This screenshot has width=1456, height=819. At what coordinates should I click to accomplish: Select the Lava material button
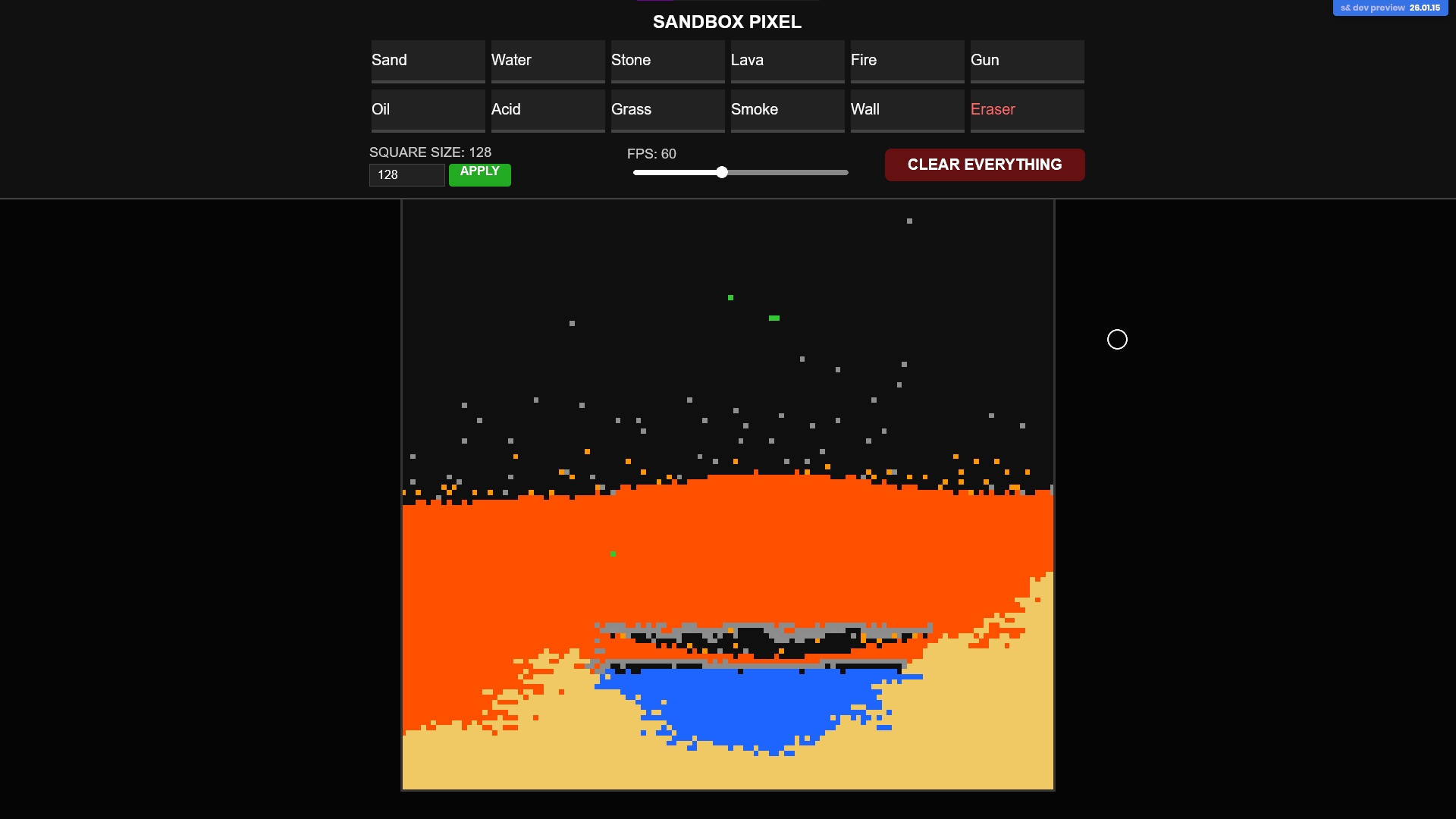(787, 61)
